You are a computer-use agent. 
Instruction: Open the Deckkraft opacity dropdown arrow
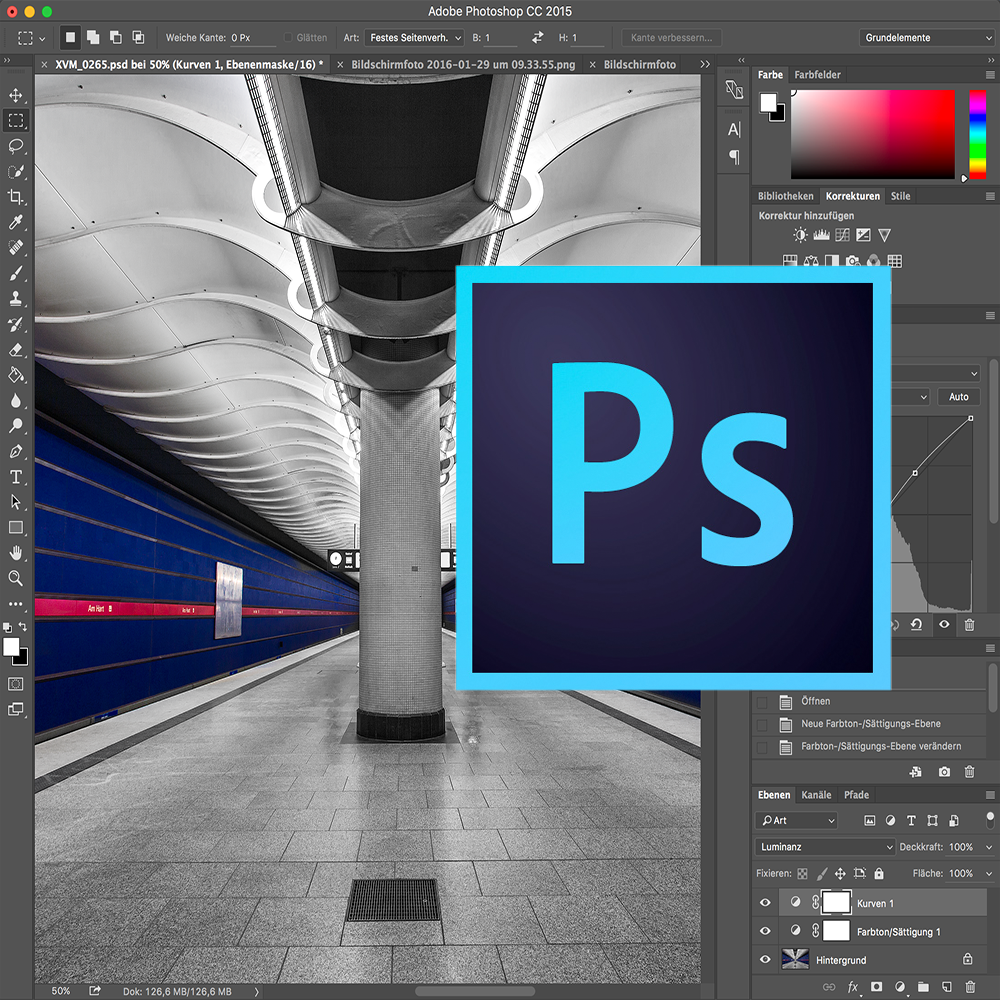(x=989, y=848)
